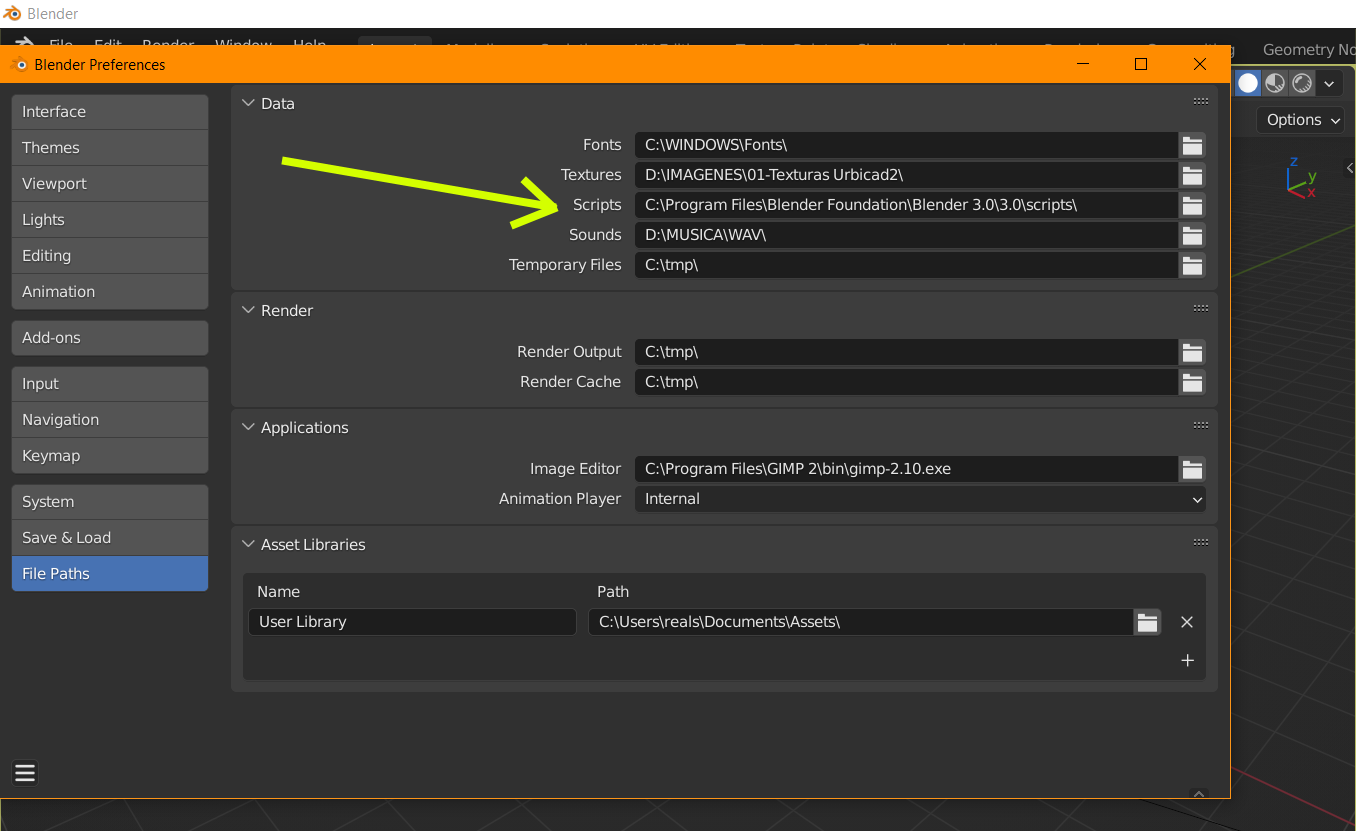Open folder browser for User Library path

1147,622
